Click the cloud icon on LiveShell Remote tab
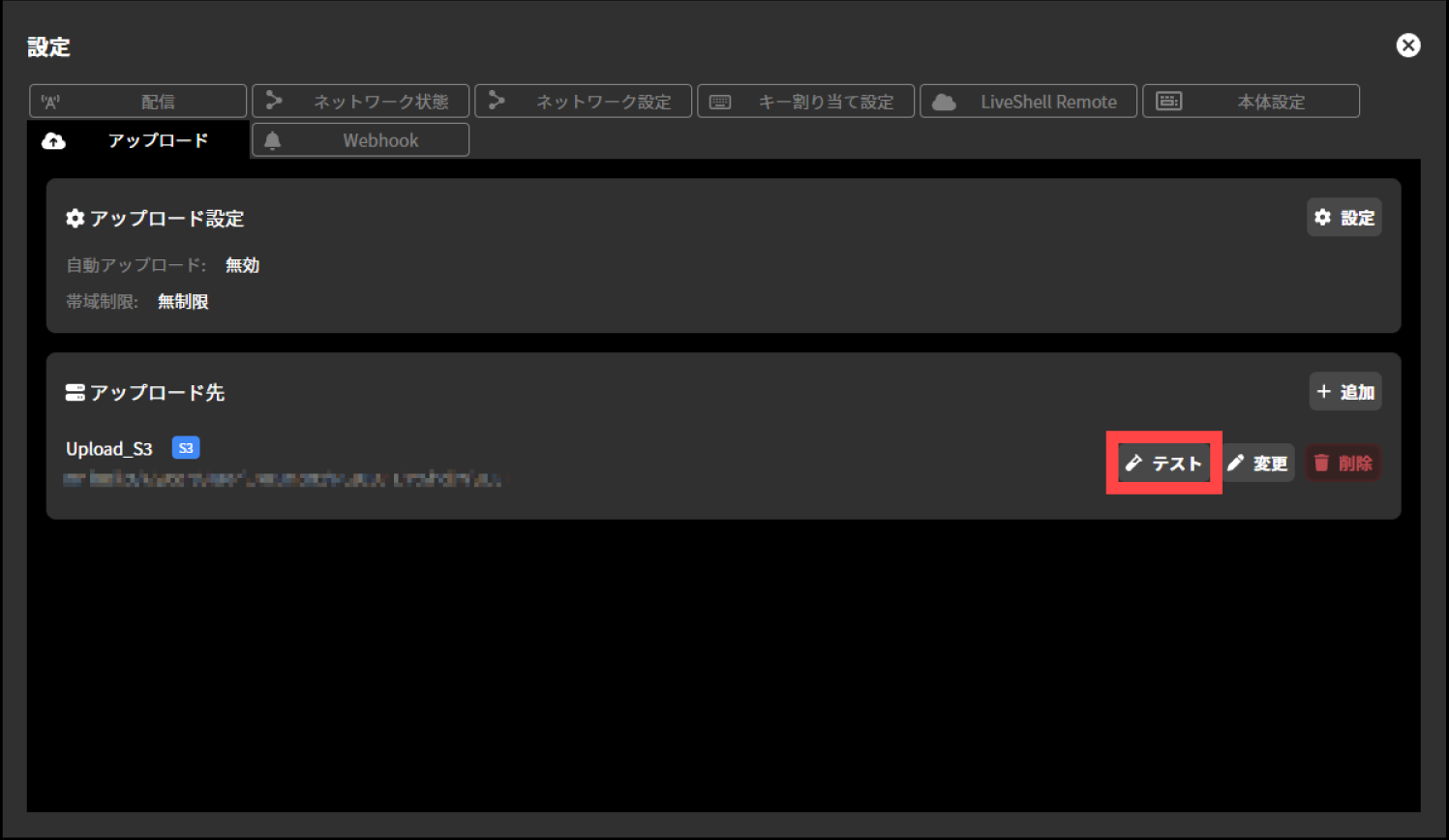Image resolution: width=1449 pixels, height=840 pixels. pos(944,103)
